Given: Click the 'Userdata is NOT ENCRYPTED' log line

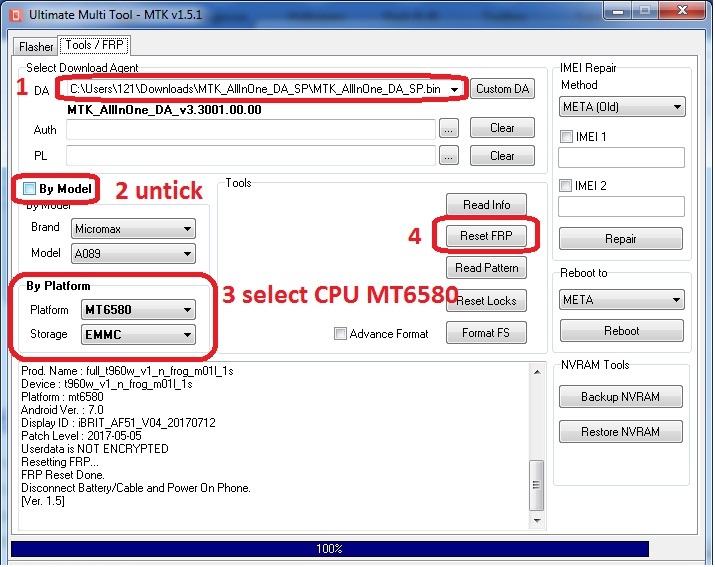Looking at the screenshot, I should tap(95, 449).
